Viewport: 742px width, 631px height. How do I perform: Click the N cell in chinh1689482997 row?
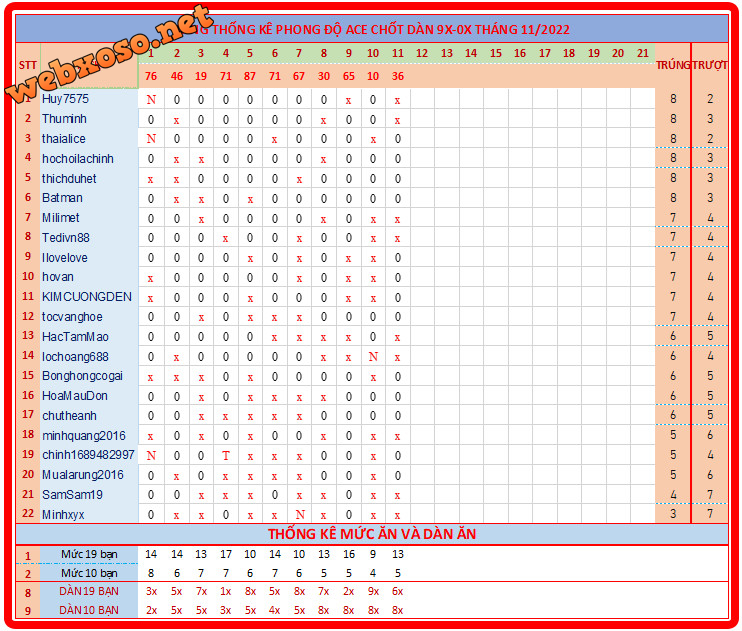(x=151, y=455)
